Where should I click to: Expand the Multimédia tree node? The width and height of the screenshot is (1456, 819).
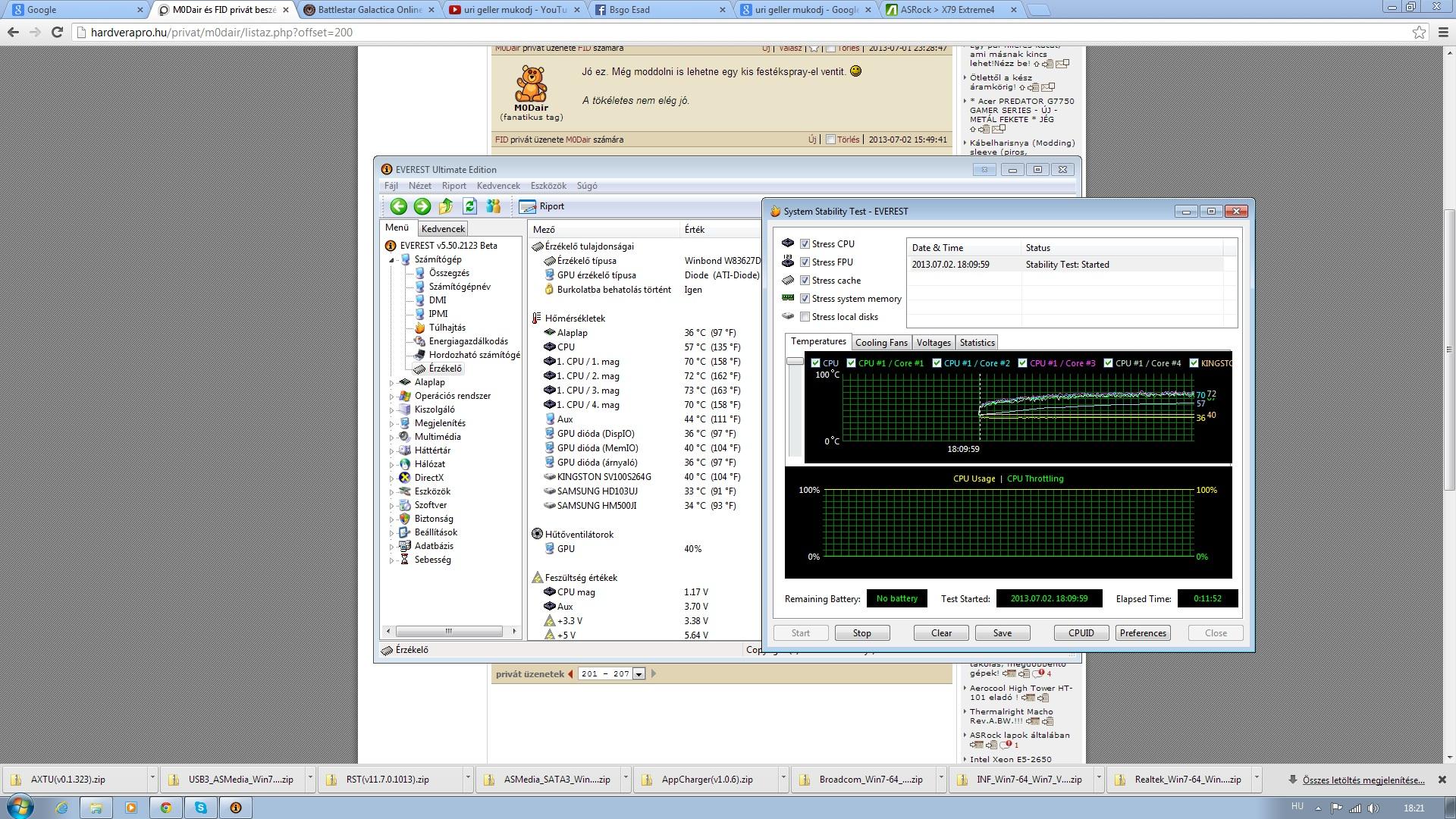[392, 438]
